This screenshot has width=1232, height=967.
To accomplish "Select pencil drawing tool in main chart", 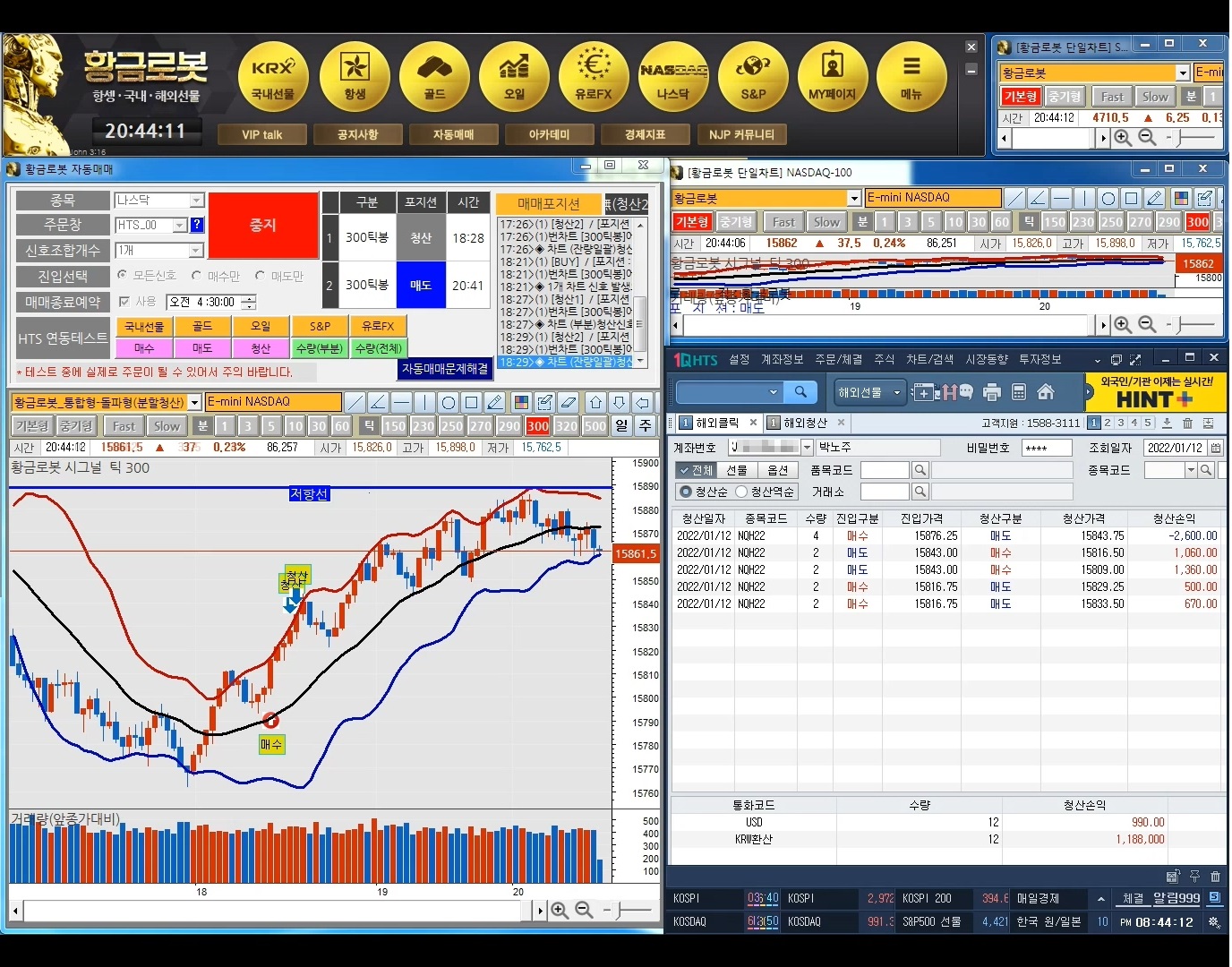I will [x=495, y=402].
